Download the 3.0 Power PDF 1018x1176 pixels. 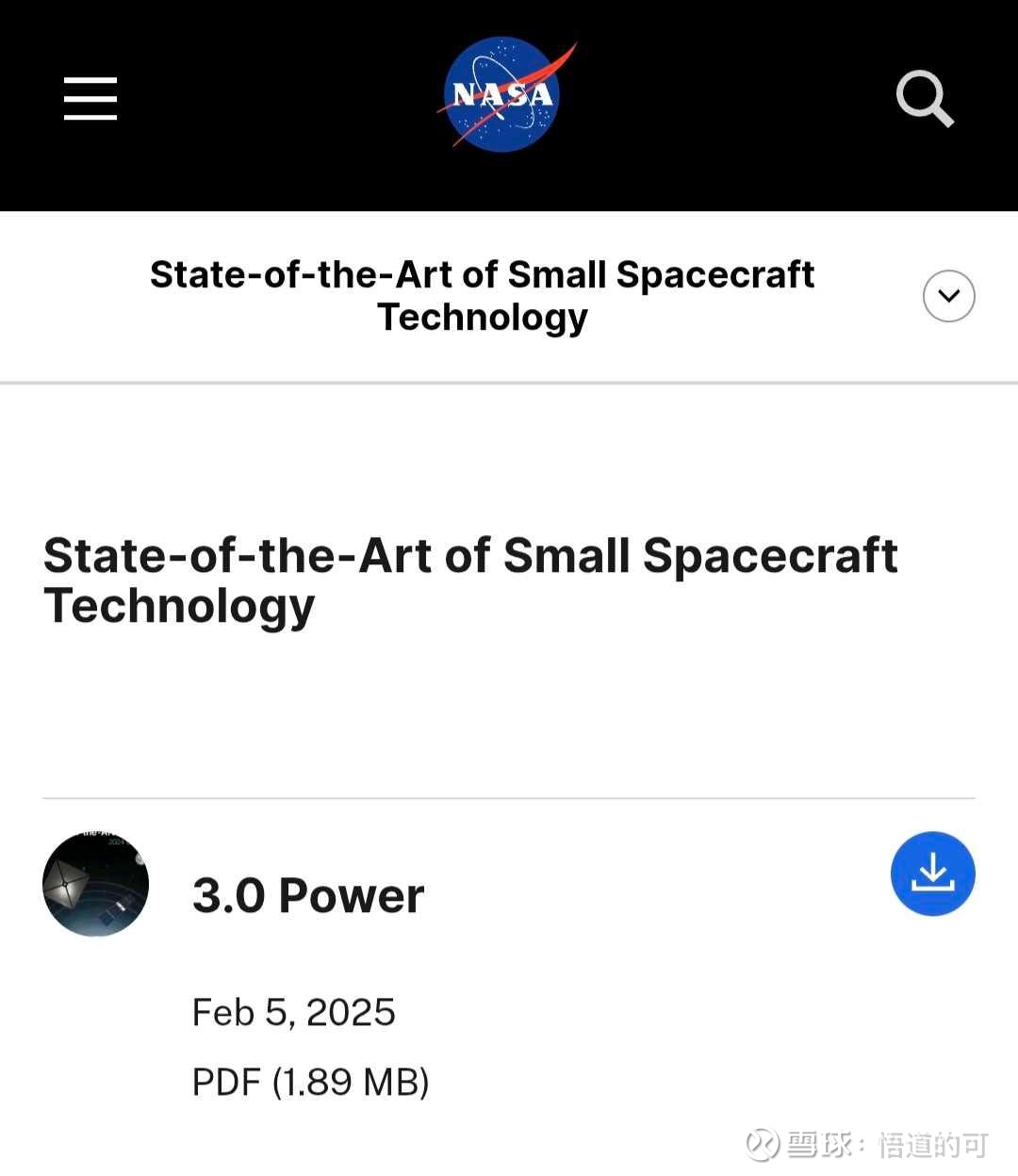click(932, 874)
